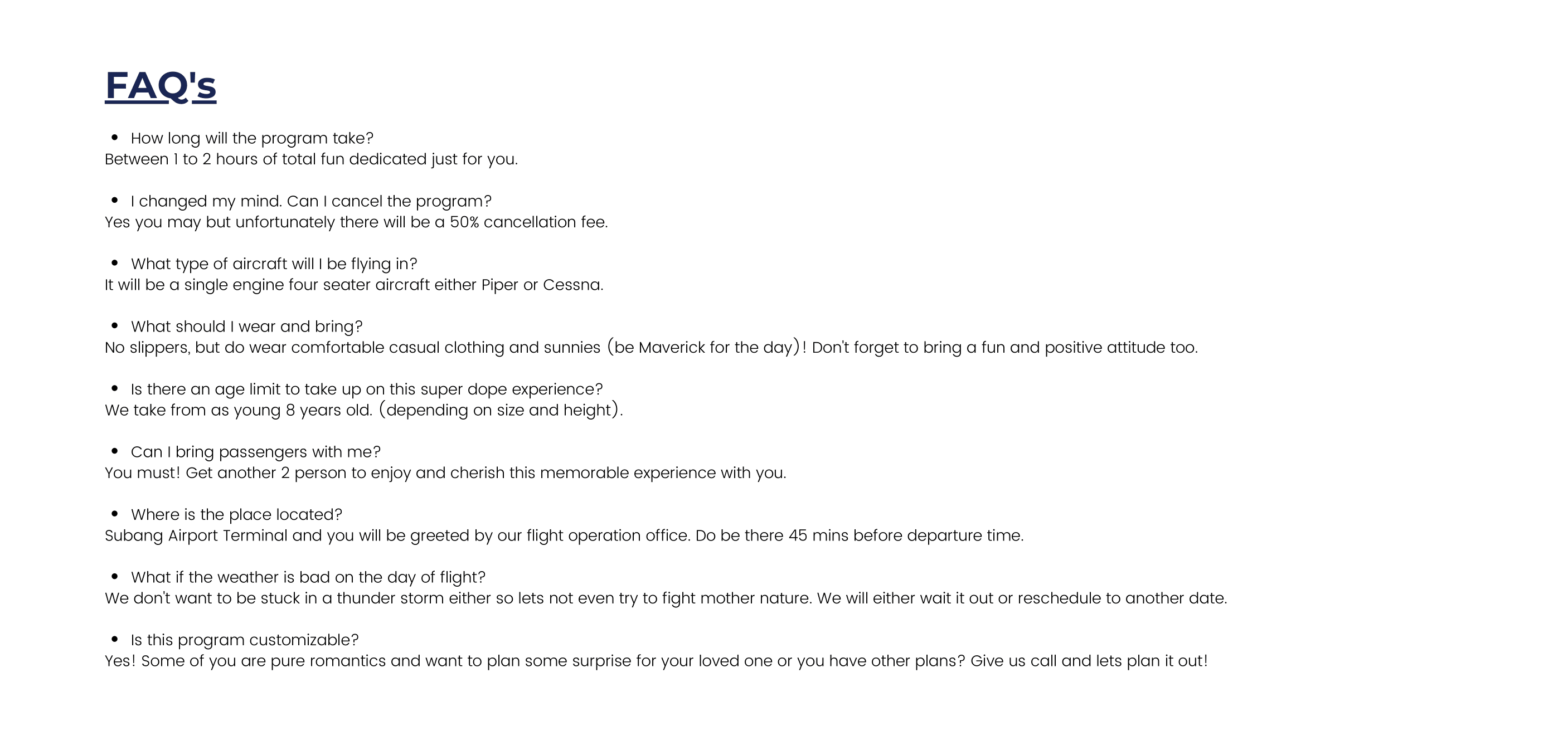Click the 'No slippers' answer about clothing
Image resolution: width=1568 pixels, height=755 pixels.
point(651,347)
